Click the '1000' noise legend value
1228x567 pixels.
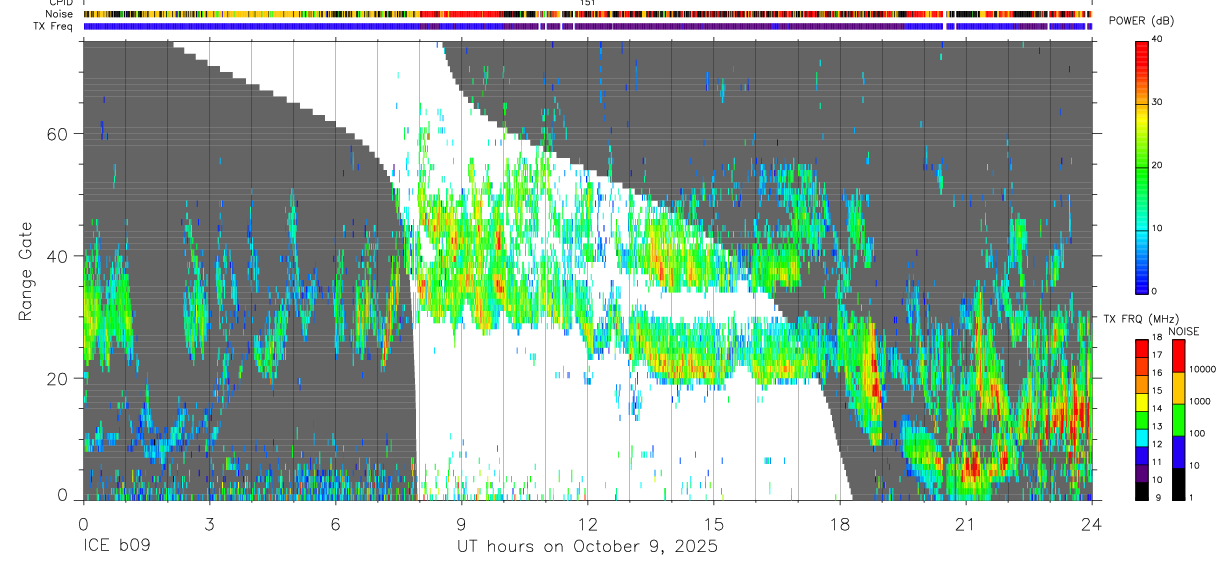coord(1198,402)
